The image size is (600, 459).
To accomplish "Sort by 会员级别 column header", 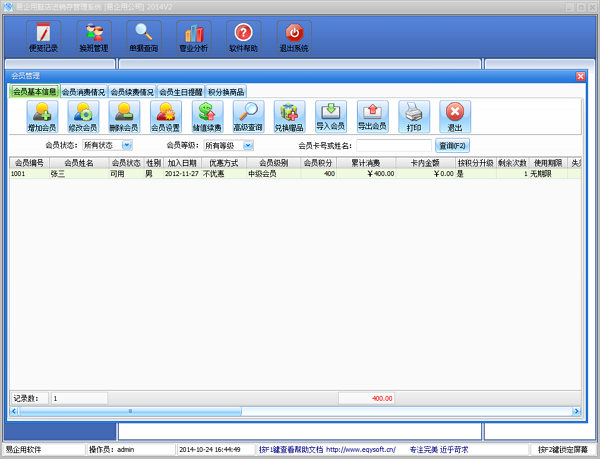I will (x=274, y=163).
